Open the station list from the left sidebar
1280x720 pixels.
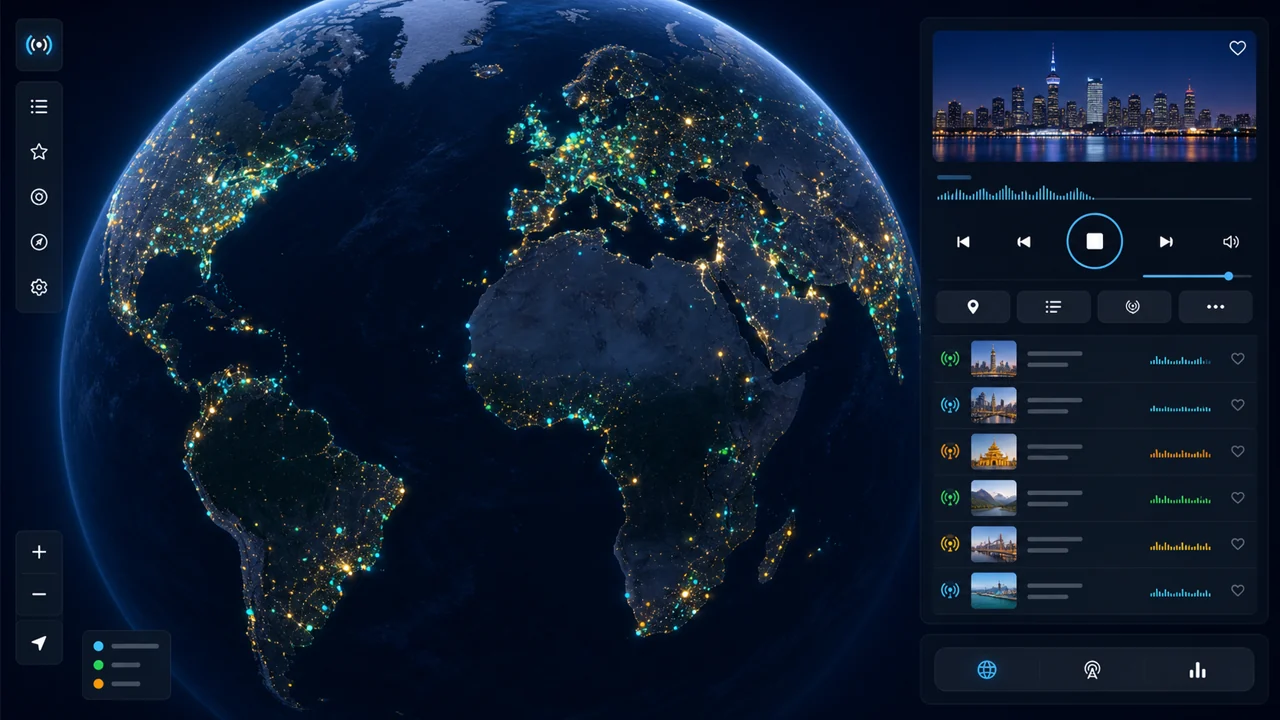39,106
